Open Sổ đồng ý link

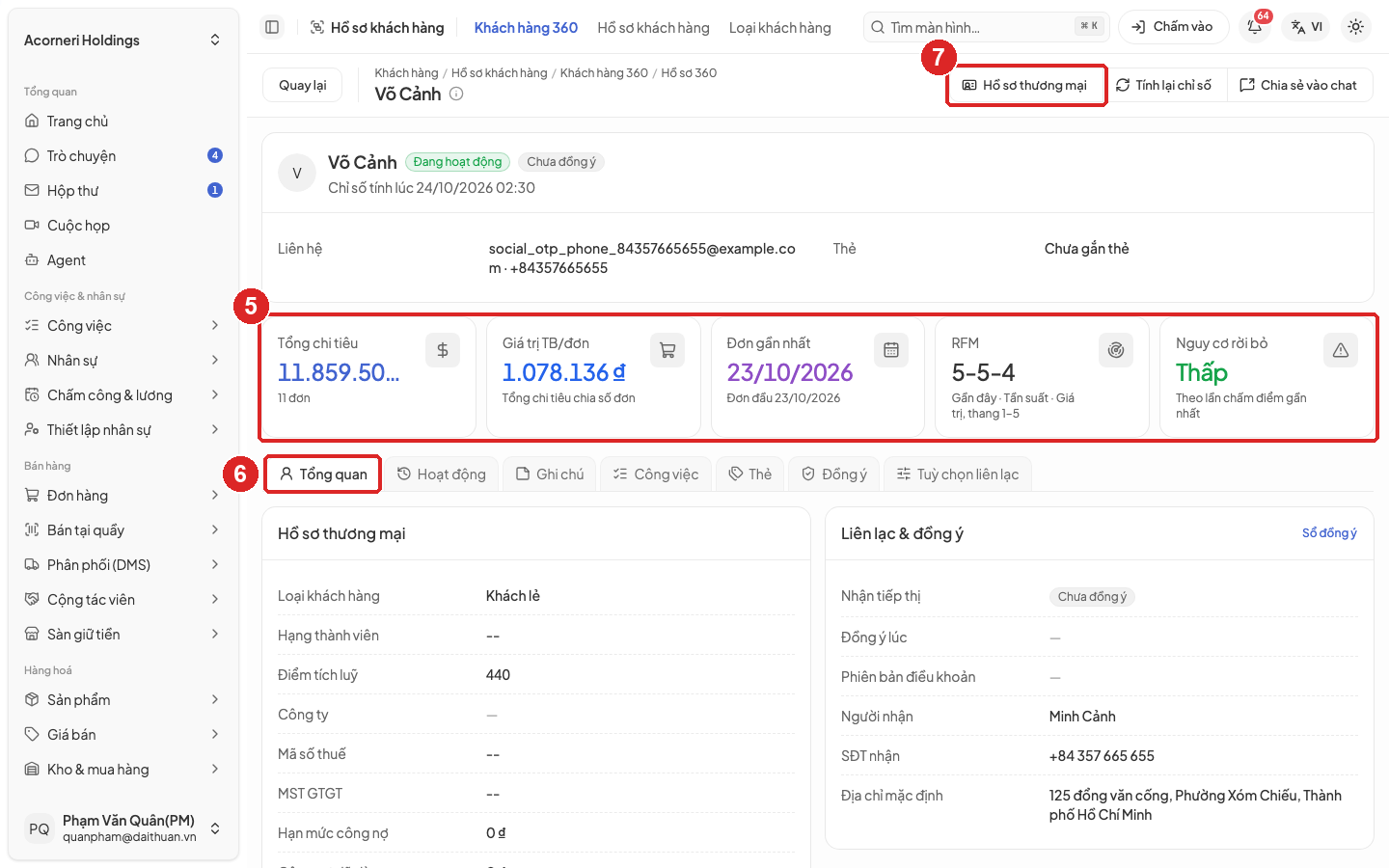click(1329, 533)
